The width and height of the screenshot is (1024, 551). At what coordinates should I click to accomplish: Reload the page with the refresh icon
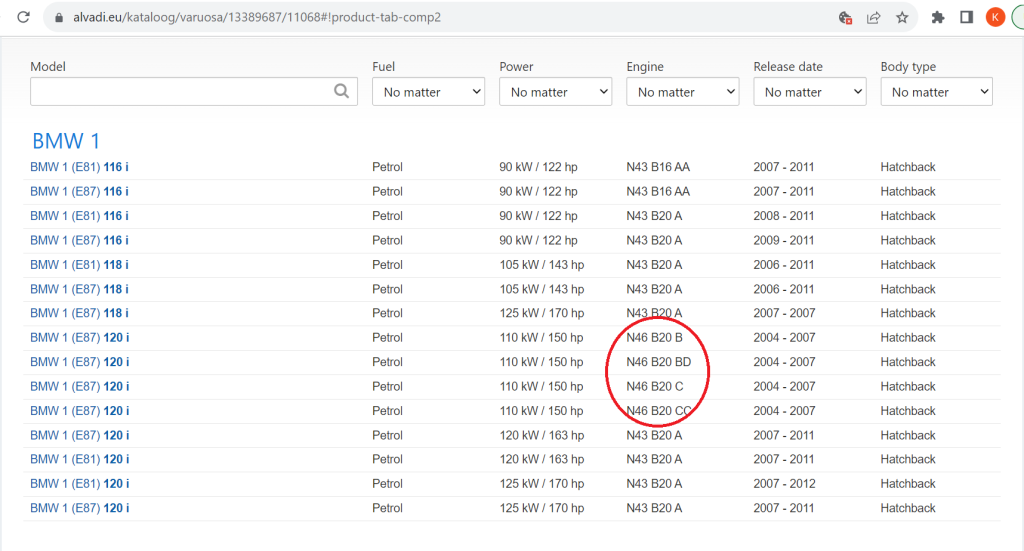[24, 17]
